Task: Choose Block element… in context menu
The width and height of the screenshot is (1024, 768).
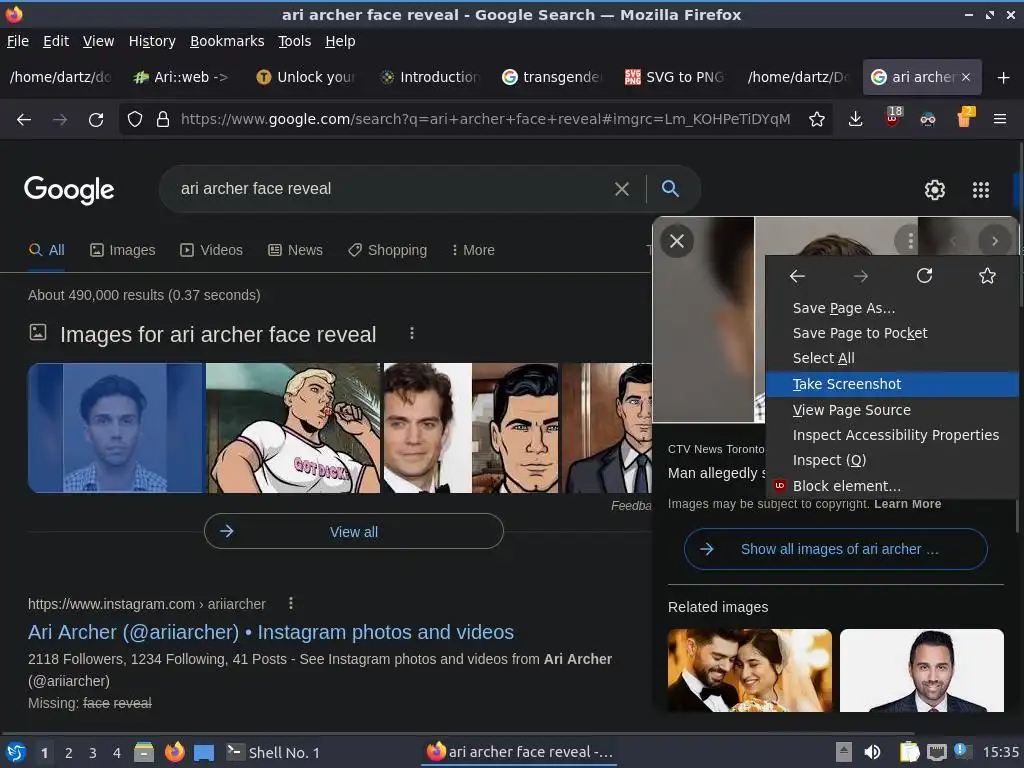Action: [x=891, y=486]
